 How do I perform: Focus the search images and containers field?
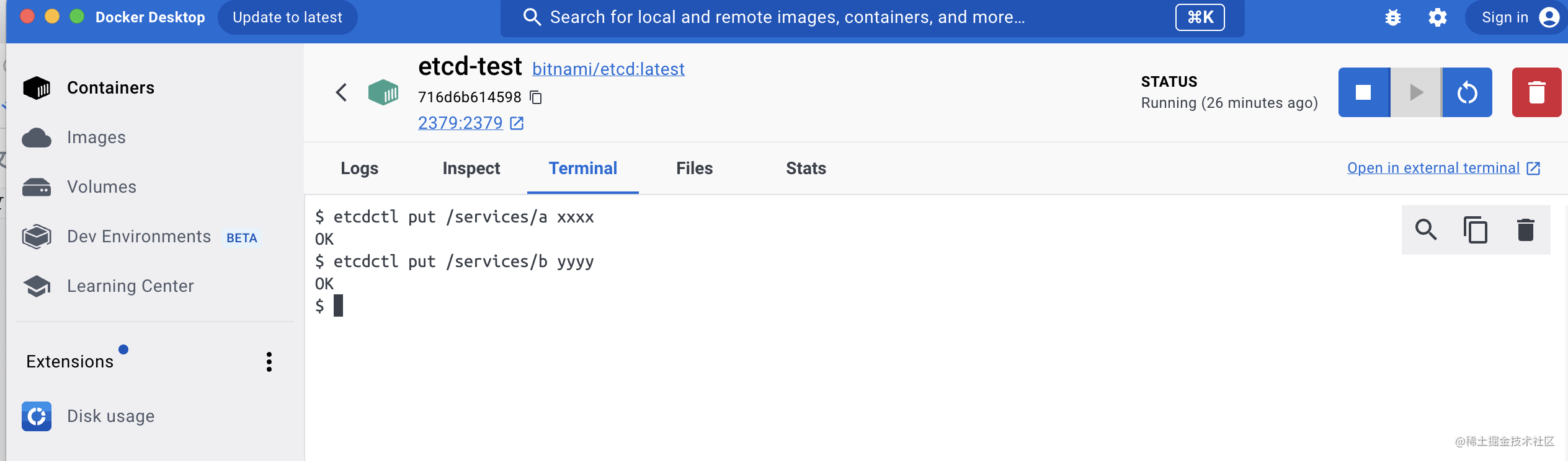786,17
